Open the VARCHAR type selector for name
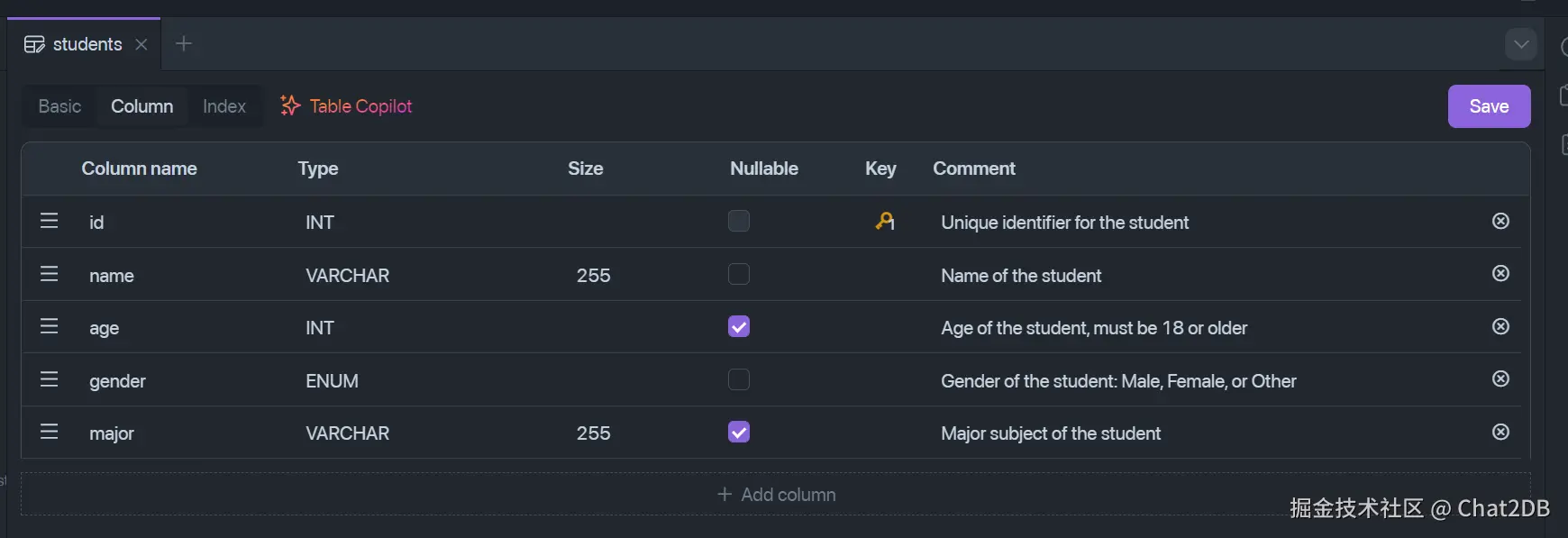1568x538 pixels. pos(347,276)
